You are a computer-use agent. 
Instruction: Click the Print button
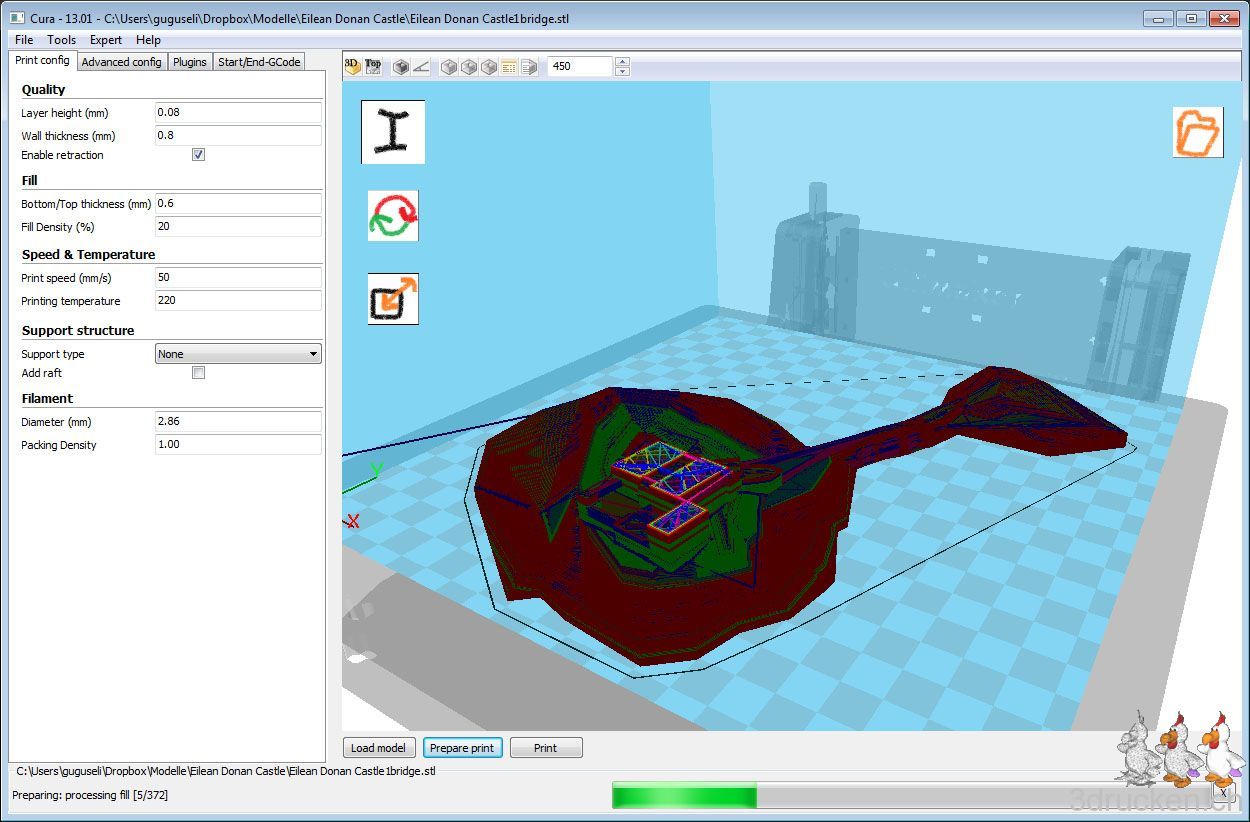point(546,748)
